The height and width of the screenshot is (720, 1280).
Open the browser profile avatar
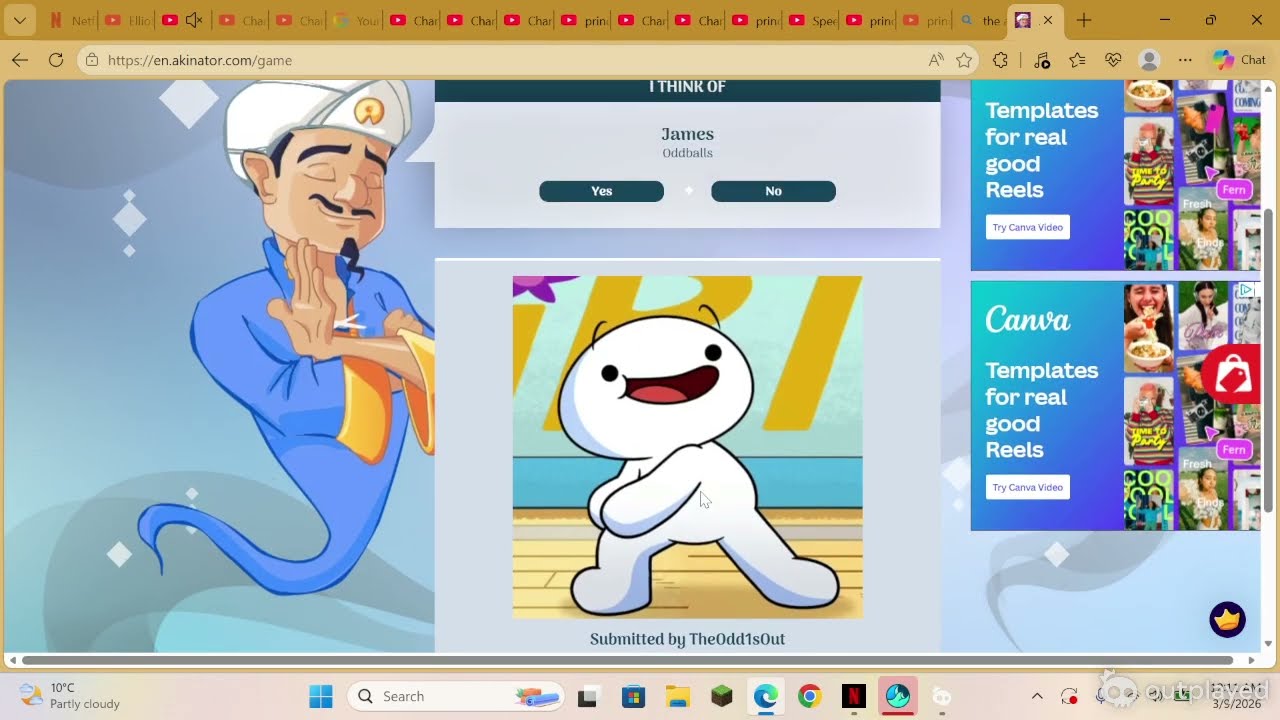coord(1150,60)
